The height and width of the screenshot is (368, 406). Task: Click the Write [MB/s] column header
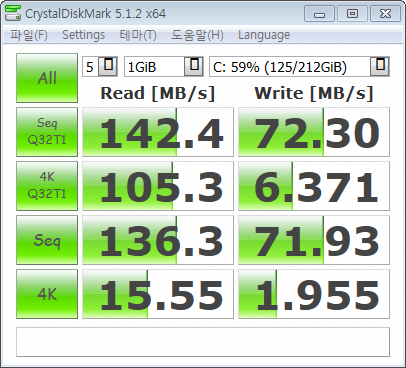point(314,93)
